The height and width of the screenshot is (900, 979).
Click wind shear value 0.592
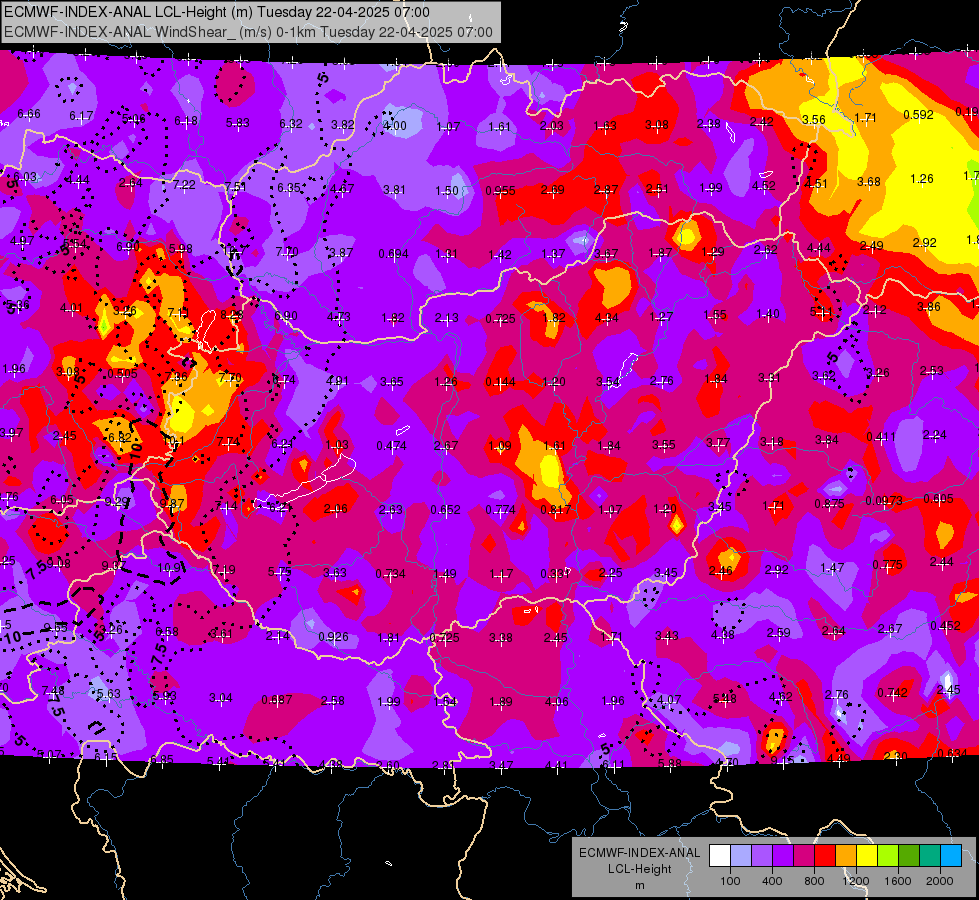[918, 114]
